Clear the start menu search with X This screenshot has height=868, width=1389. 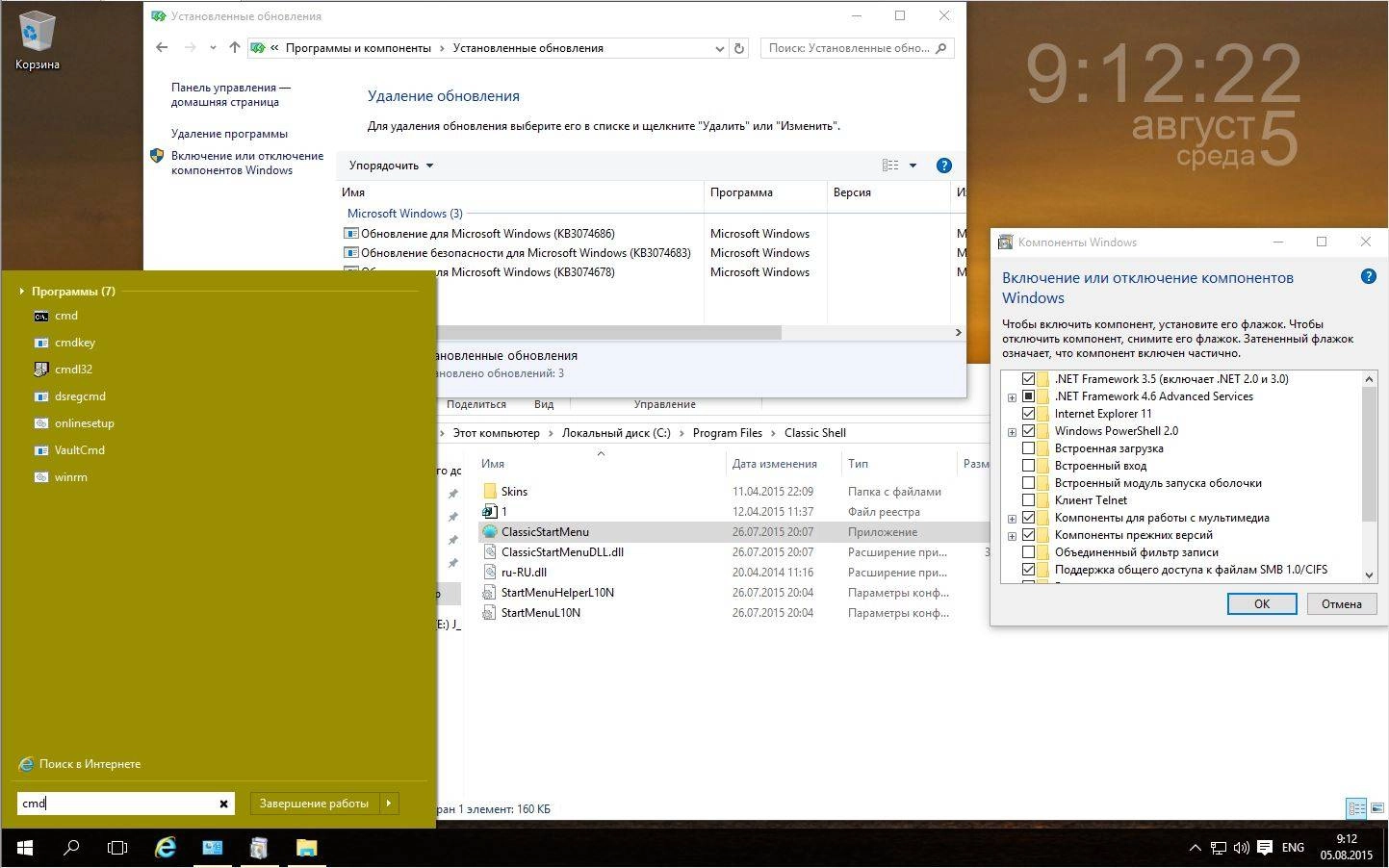223,804
